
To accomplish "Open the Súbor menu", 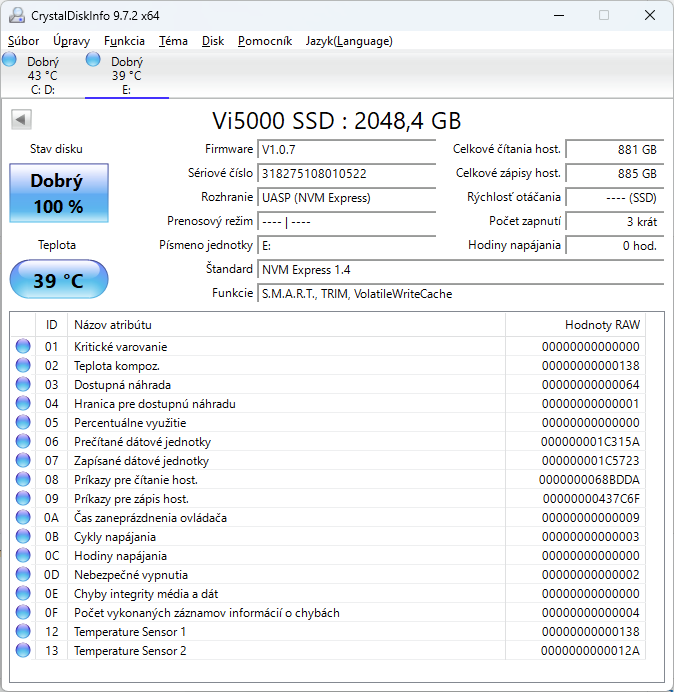I will pyautogui.click(x=23, y=41).
